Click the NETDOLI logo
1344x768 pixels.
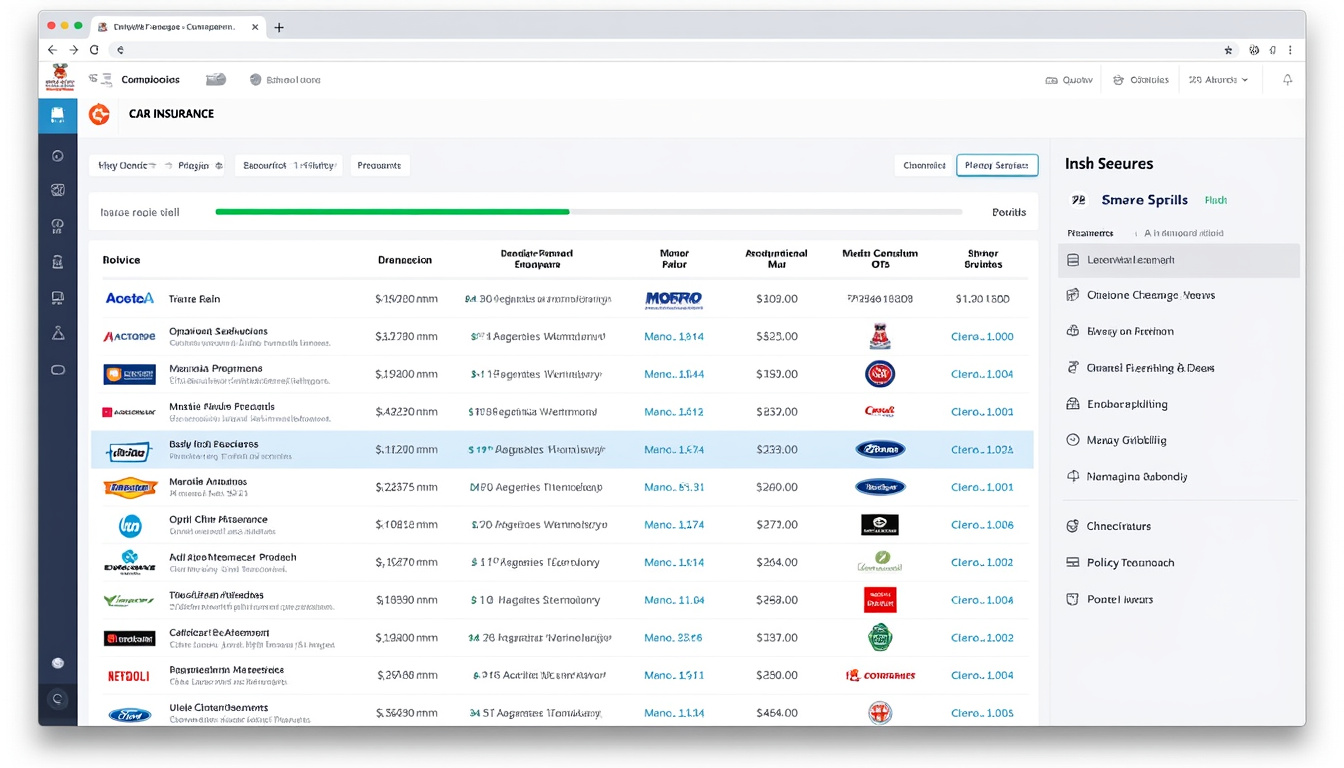point(129,676)
